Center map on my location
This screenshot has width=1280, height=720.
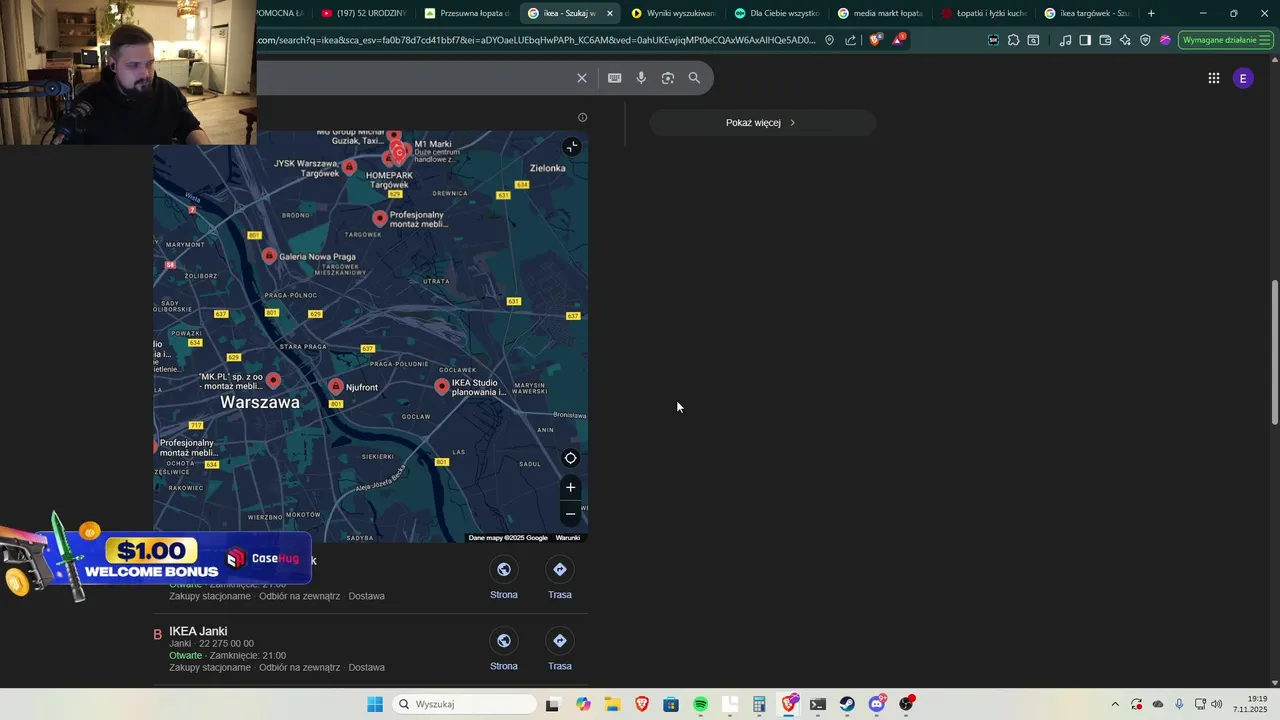tap(571, 459)
